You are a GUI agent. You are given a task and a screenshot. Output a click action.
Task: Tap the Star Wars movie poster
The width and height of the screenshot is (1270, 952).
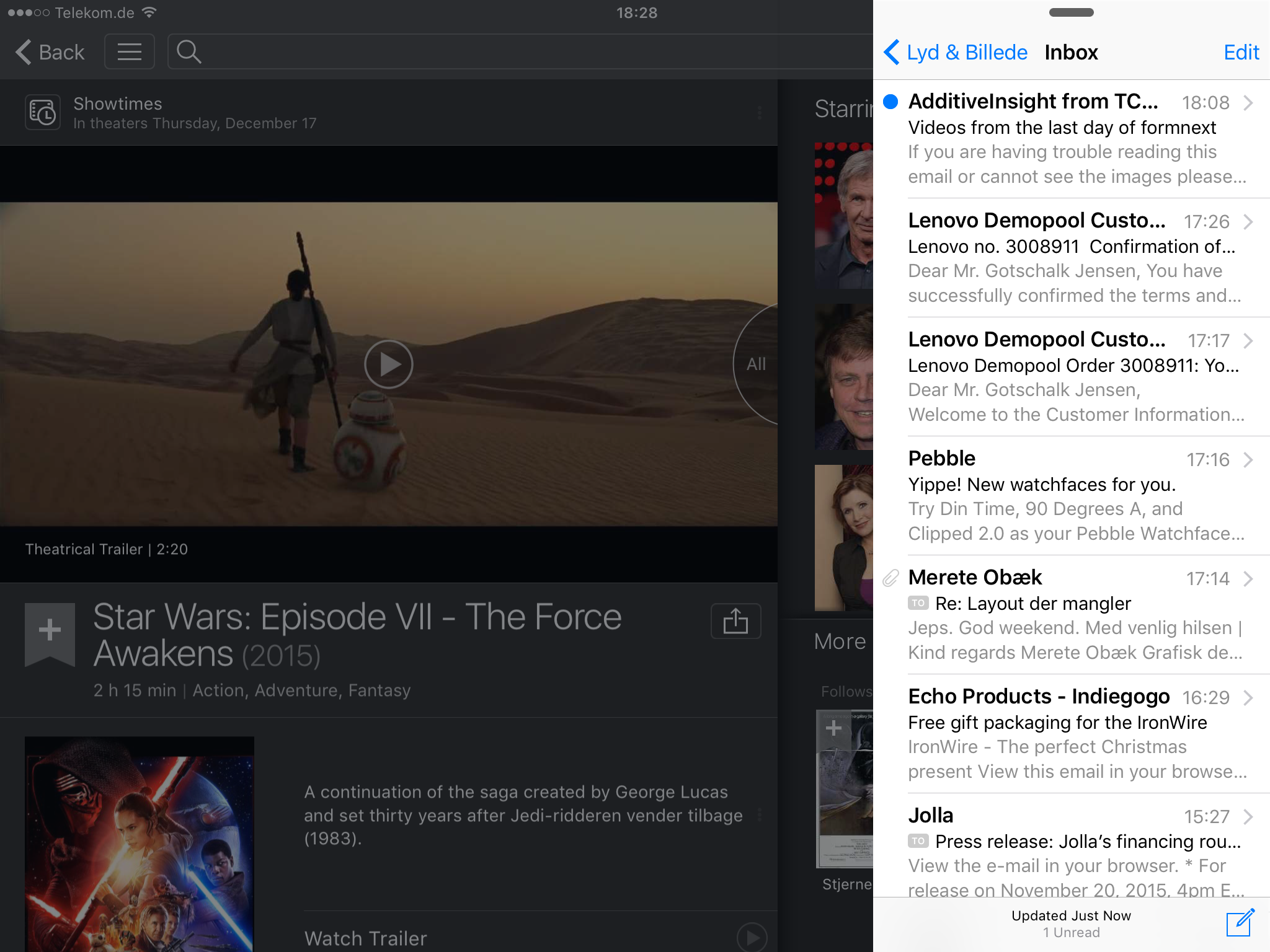pyautogui.click(x=140, y=843)
